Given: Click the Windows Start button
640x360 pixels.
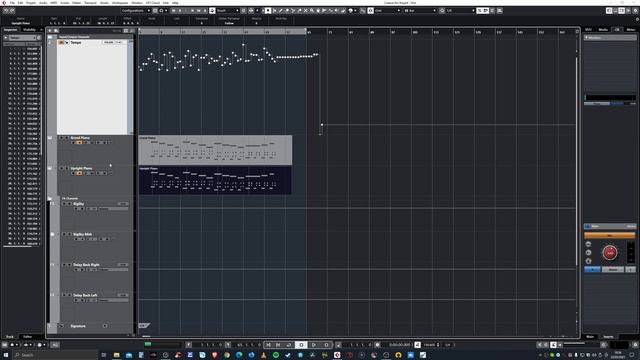Looking at the screenshot, I should (6, 355).
